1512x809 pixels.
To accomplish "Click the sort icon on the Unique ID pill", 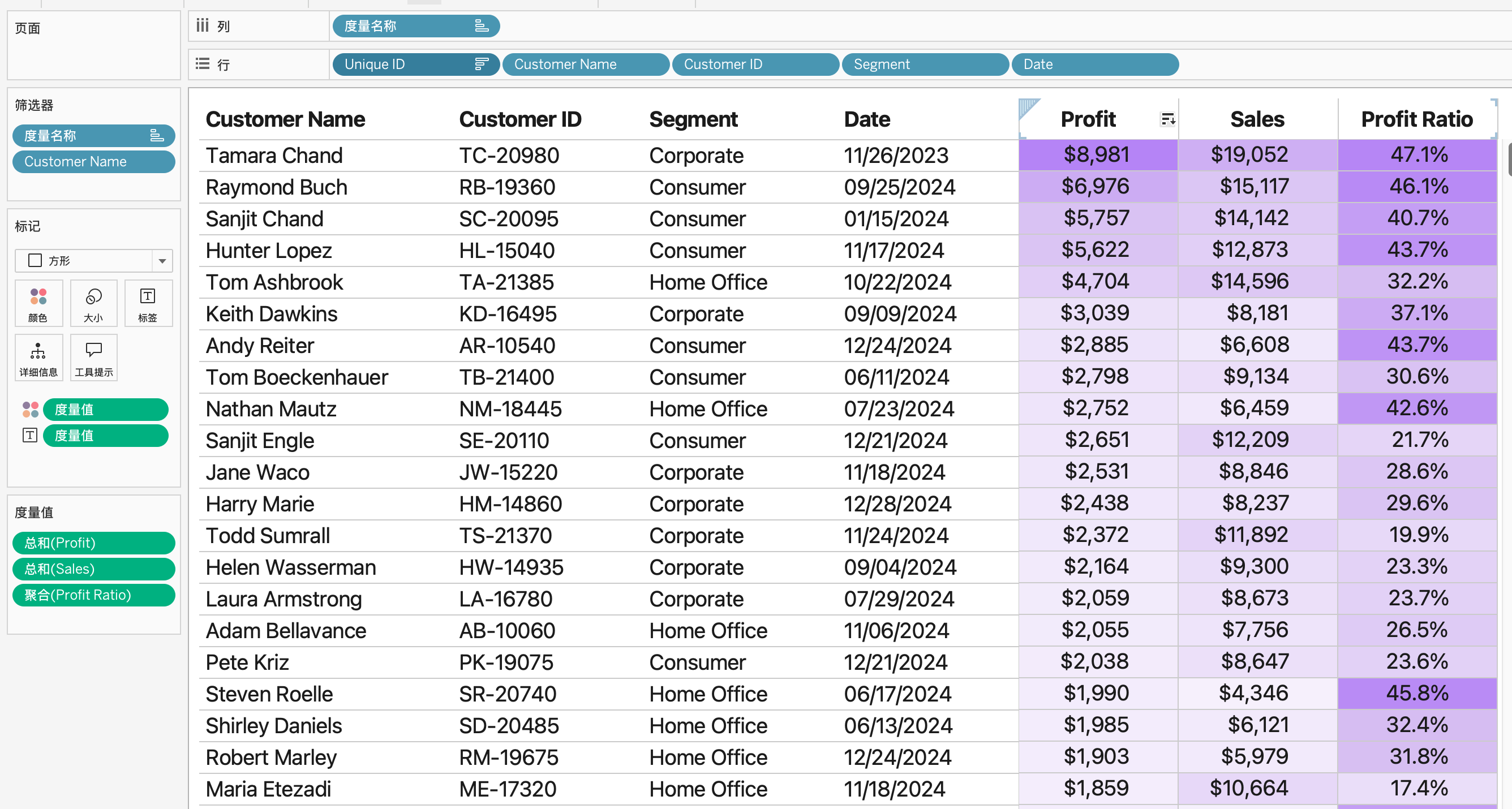I will click(x=482, y=64).
